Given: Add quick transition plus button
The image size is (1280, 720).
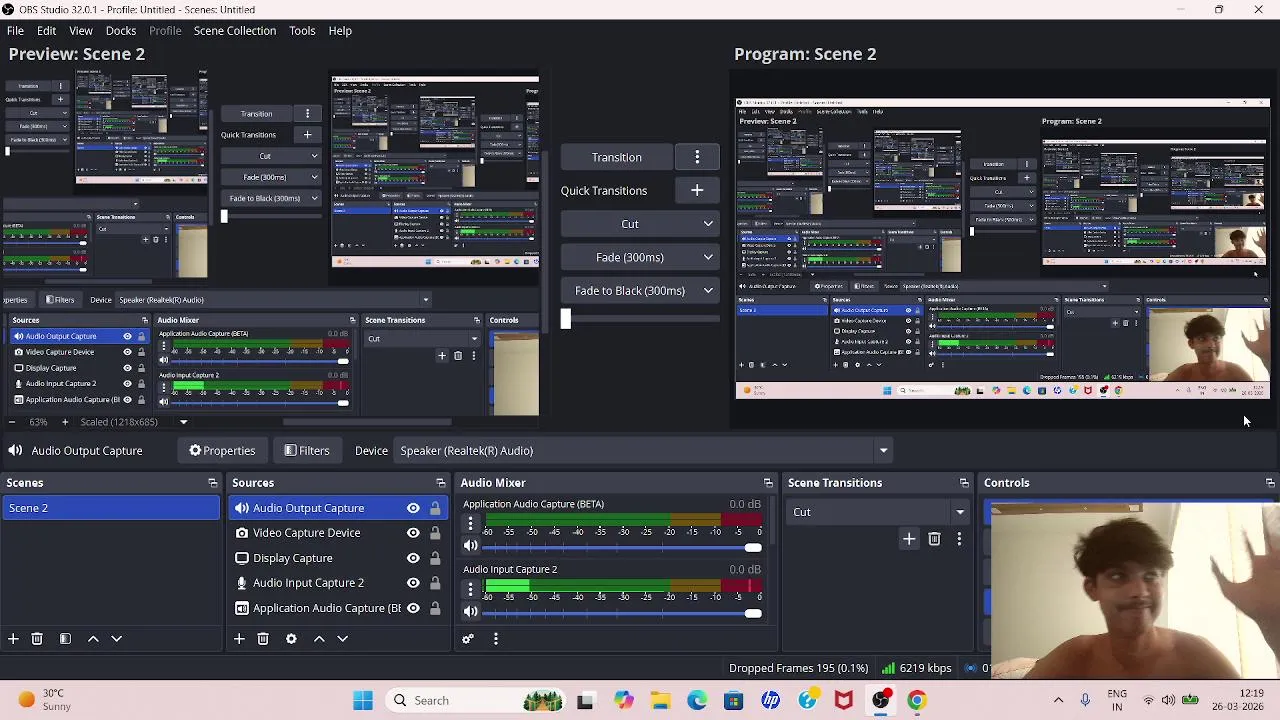Looking at the screenshot, I should click(697, 190).
